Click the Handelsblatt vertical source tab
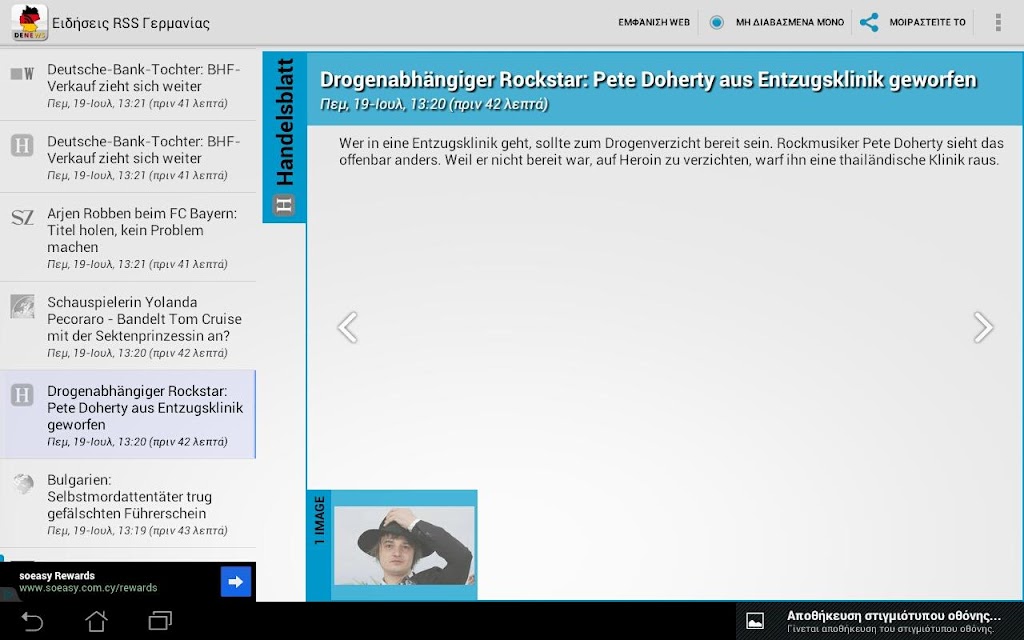Viewport: 1024px width, 640px height. pos(284,137)
